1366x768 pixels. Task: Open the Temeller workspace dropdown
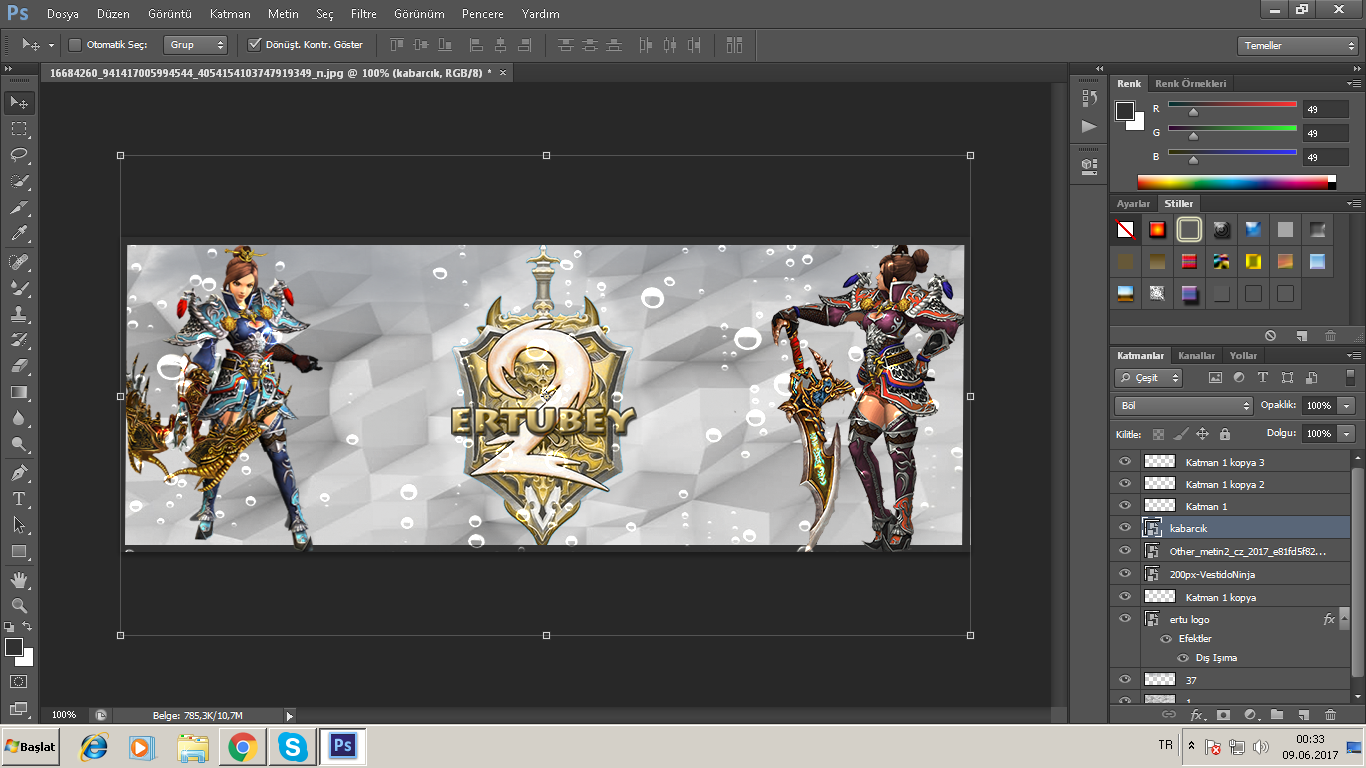tap(1297, 46)
